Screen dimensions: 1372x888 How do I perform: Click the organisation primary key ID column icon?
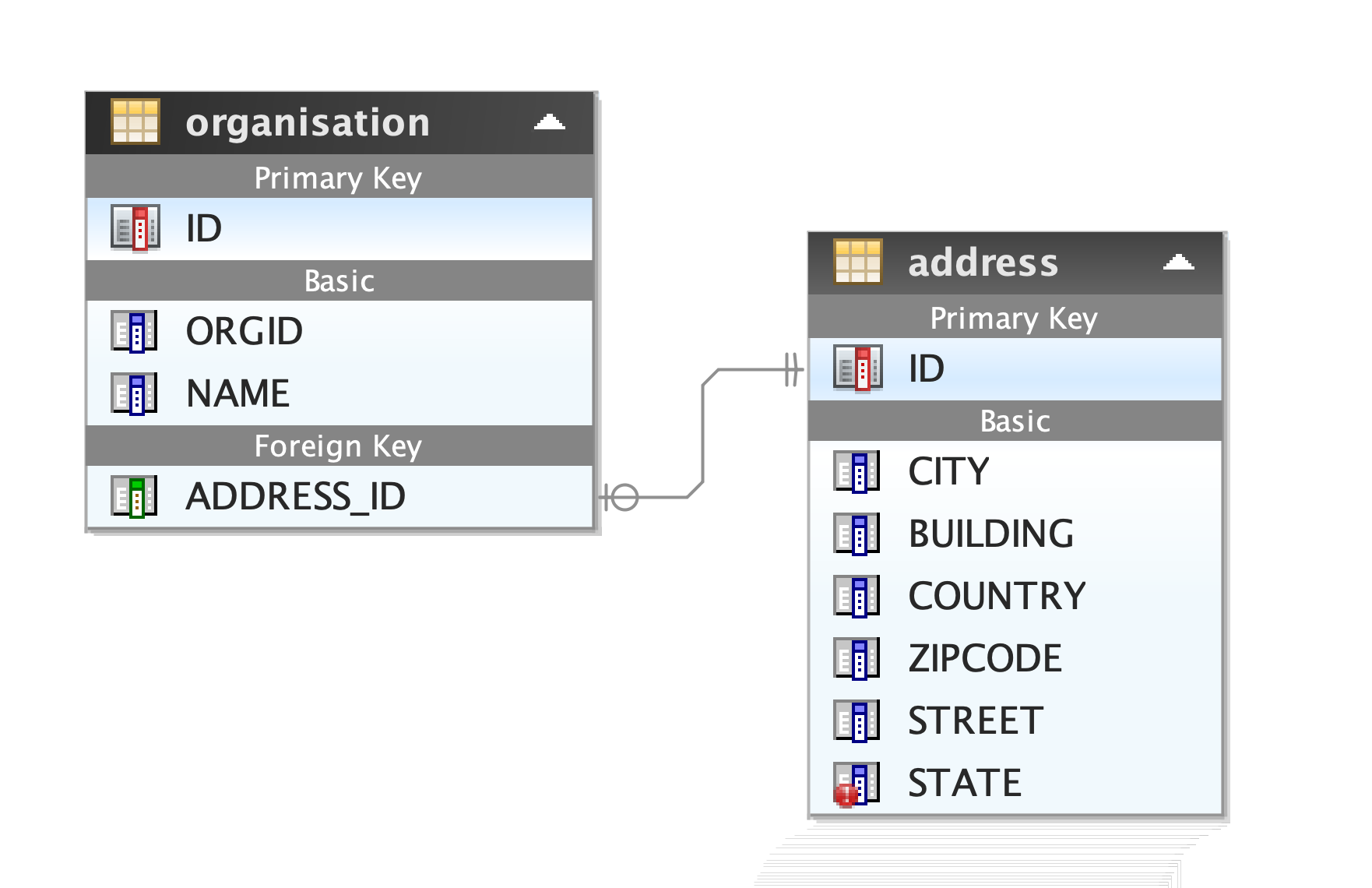tap(135, 228)
